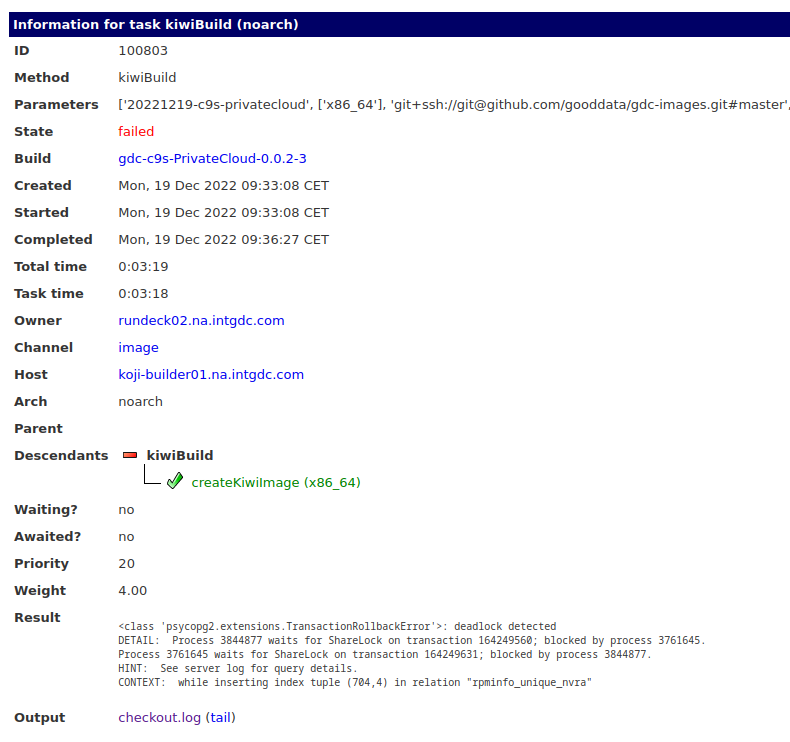790x742 pixels.
Task: Click the red 'failed' state text
Action: click(x=136, y=131)
